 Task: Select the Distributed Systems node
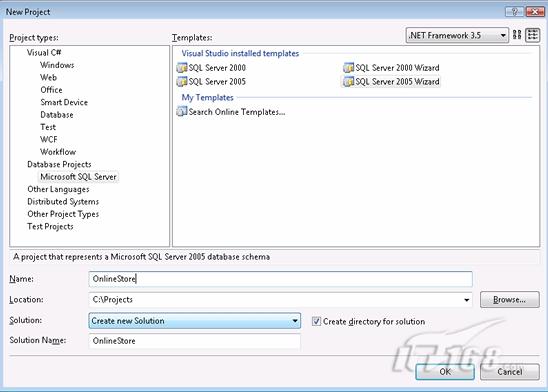[63, 202]
